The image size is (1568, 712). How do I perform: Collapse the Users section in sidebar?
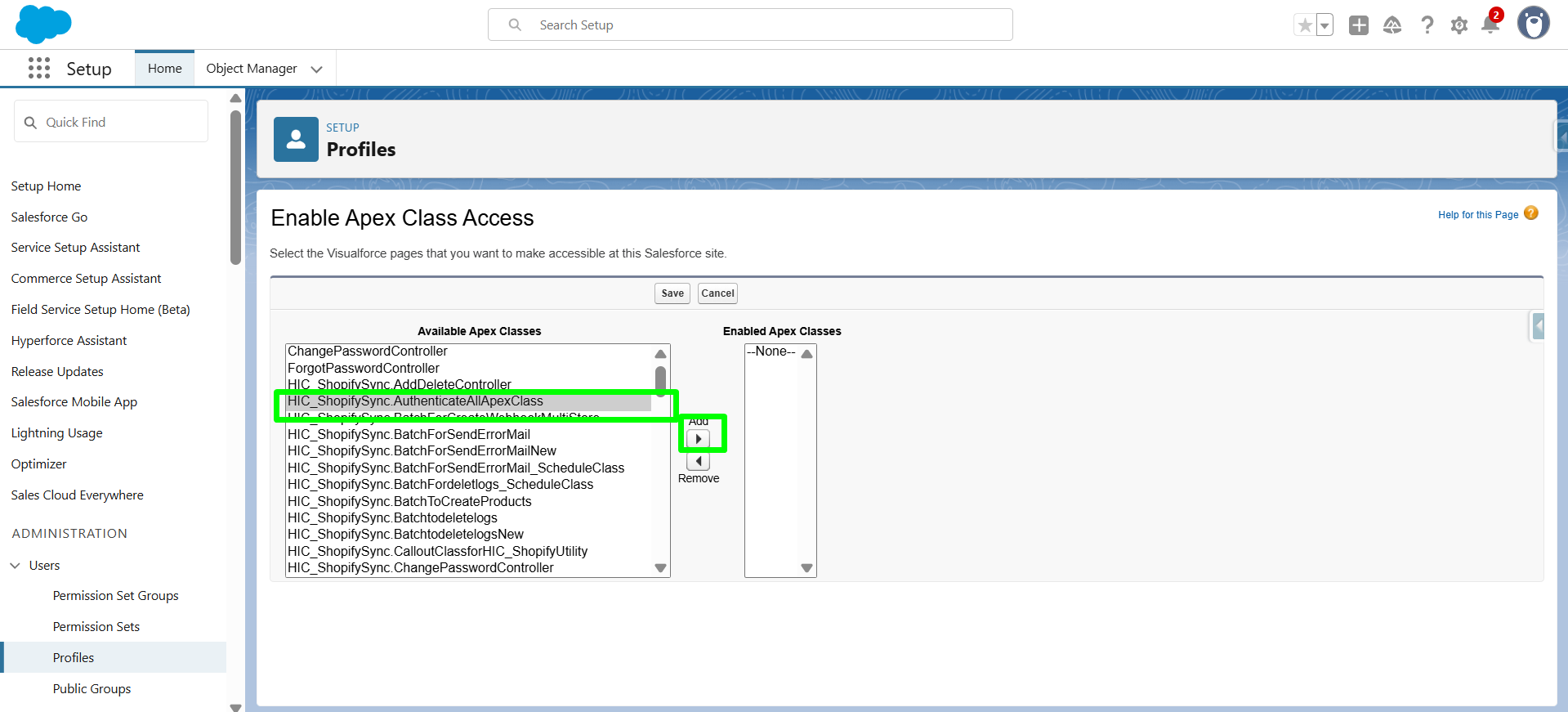coord(16,566)
